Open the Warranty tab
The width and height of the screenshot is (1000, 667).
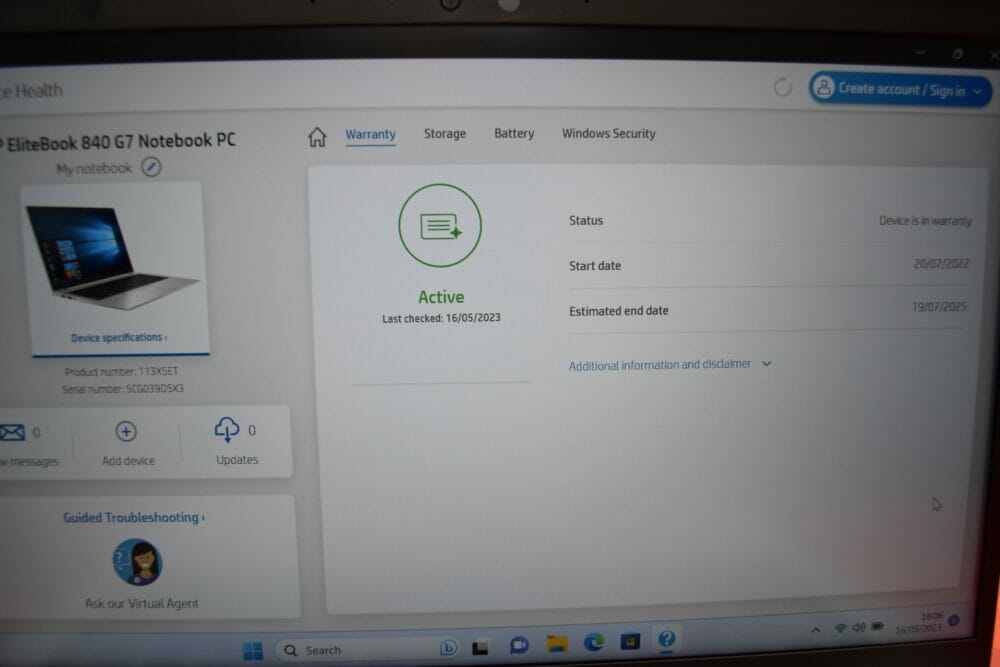(x=371, y=135)
